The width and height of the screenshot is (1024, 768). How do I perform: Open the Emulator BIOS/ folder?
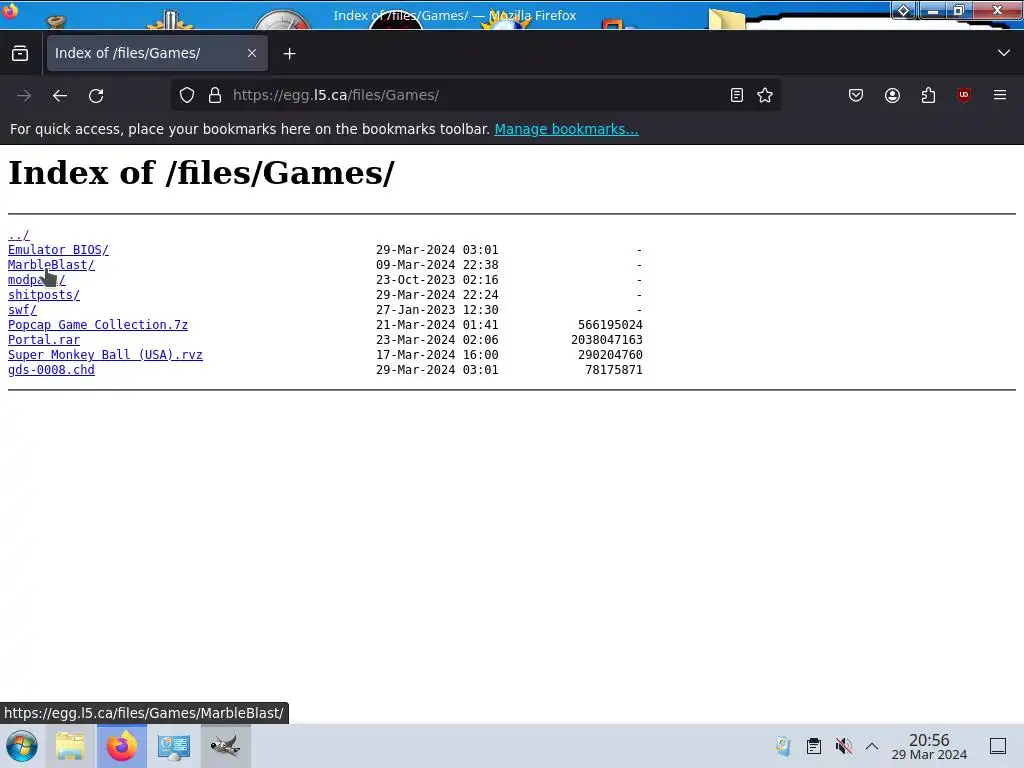(58, 249)
